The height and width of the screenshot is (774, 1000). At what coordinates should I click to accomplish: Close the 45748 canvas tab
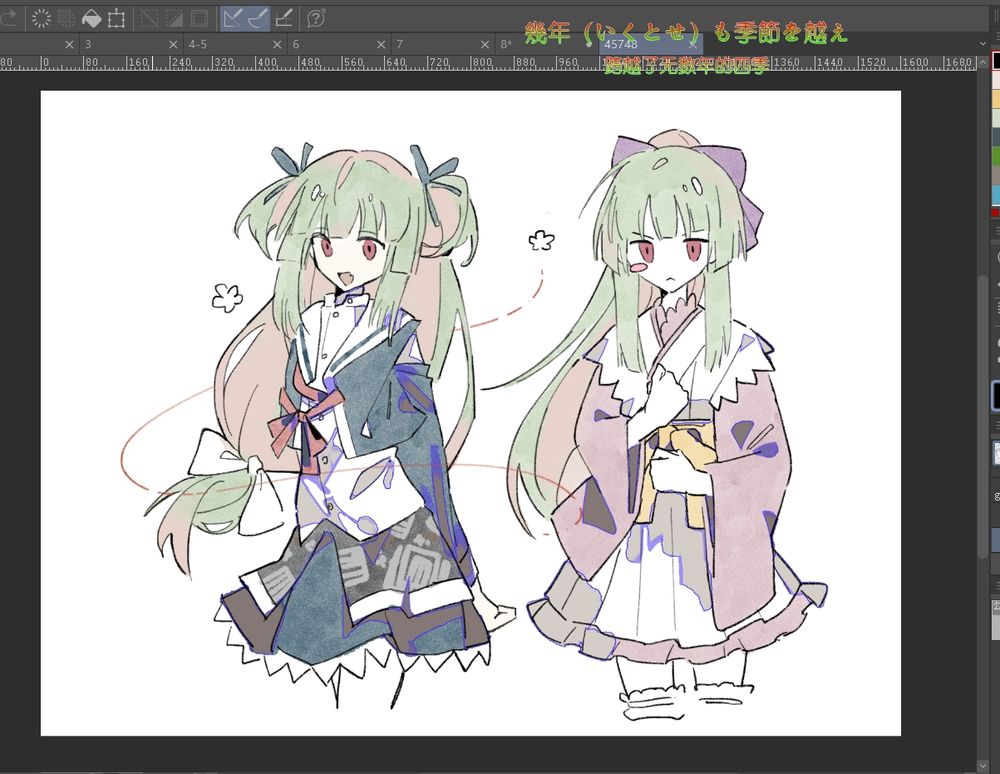693,45
